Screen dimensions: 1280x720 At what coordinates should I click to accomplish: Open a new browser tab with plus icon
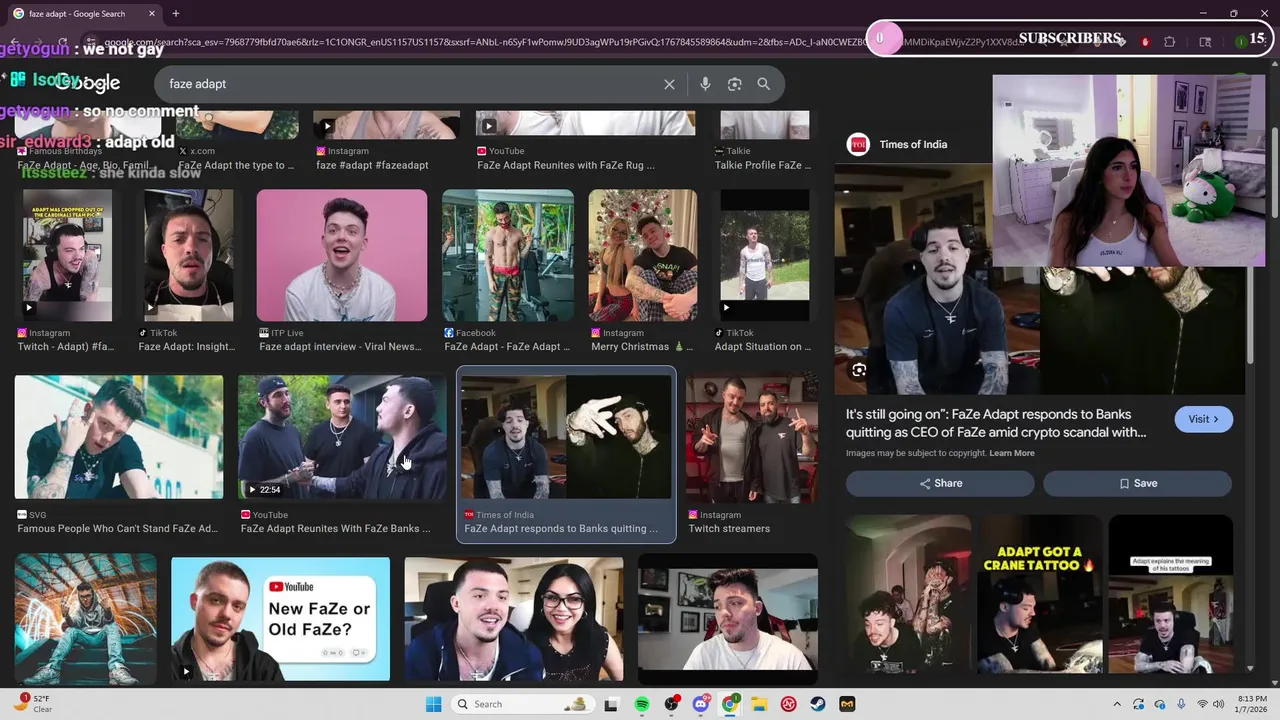click(x=176, y=14)
